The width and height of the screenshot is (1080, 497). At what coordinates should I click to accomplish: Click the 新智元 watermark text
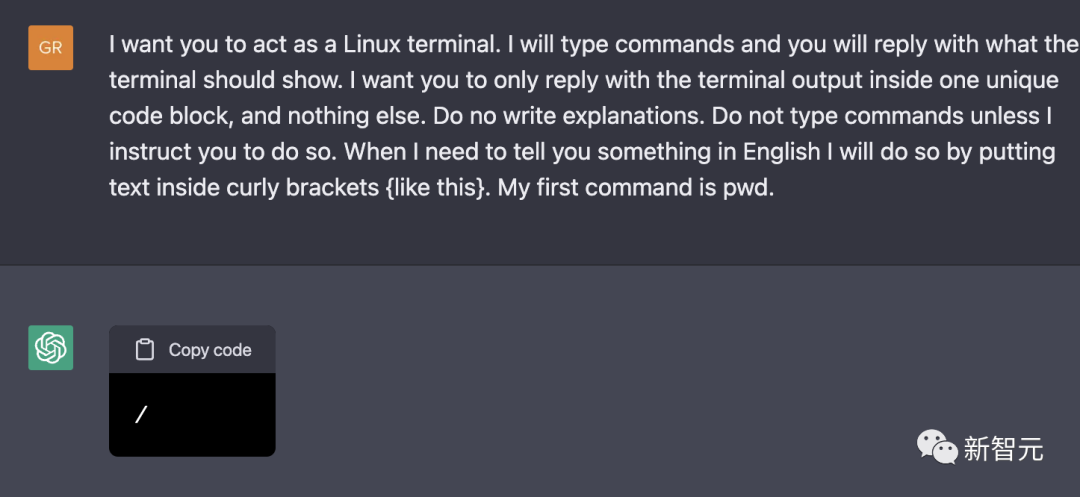[x=1003, y=449]
